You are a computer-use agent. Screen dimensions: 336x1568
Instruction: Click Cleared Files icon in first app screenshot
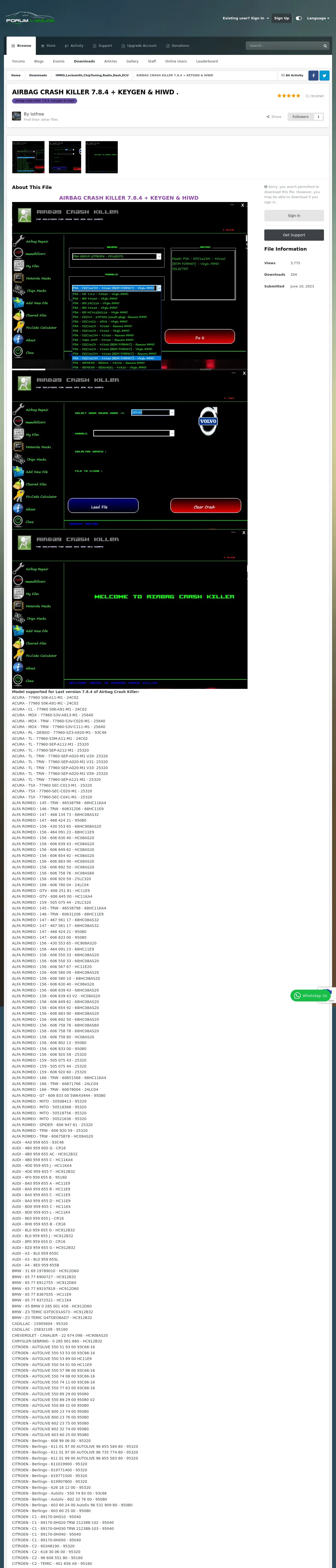pyautogui.click(x=19, y=315)
